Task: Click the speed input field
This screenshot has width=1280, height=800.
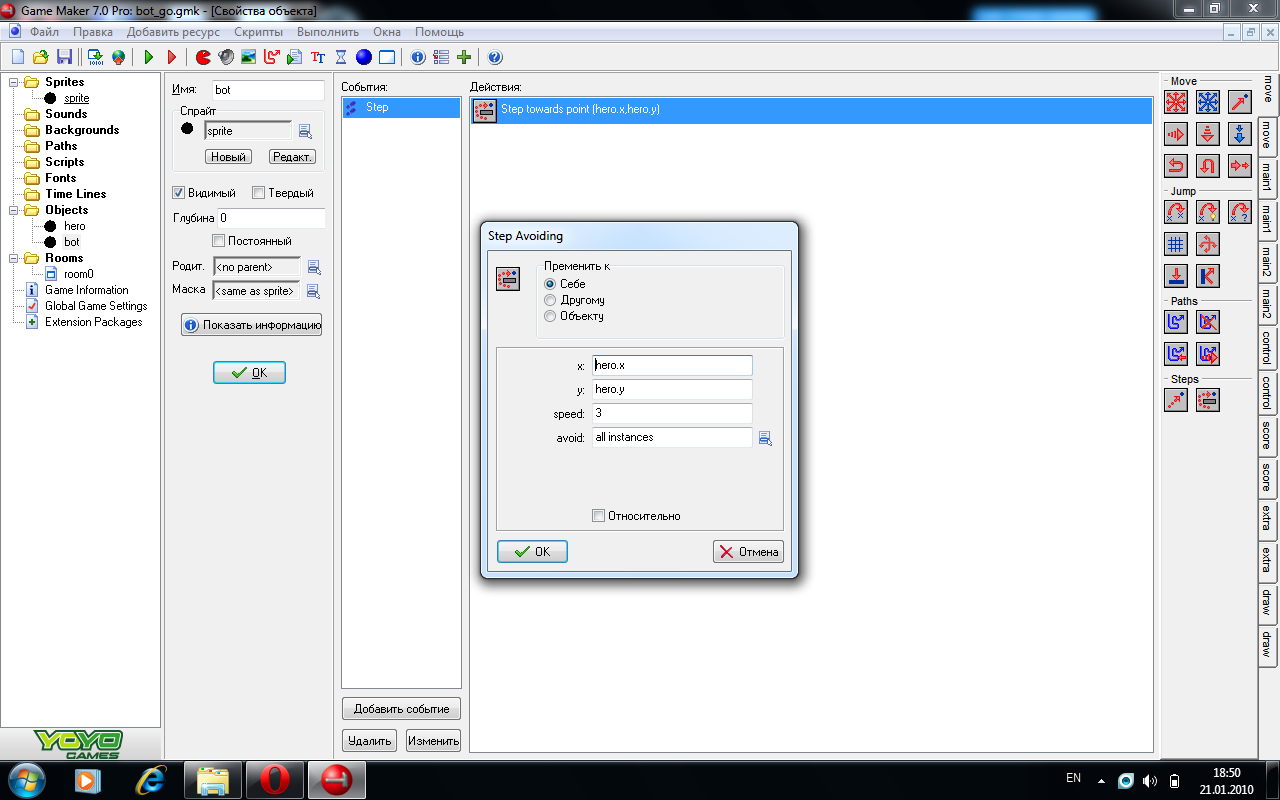Action: coord(672,413)
